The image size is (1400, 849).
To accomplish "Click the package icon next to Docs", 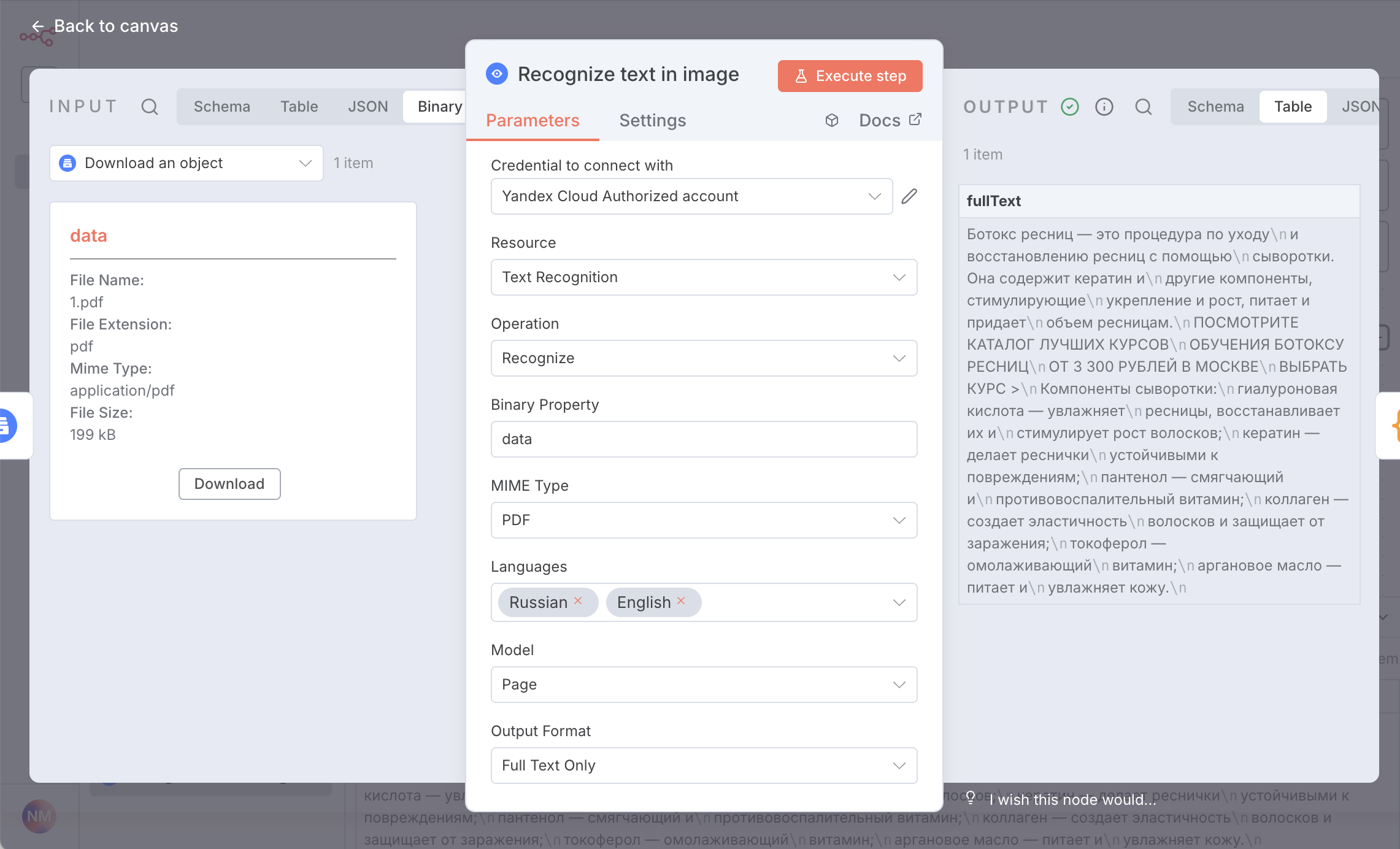I will click(x=832, y=120).
